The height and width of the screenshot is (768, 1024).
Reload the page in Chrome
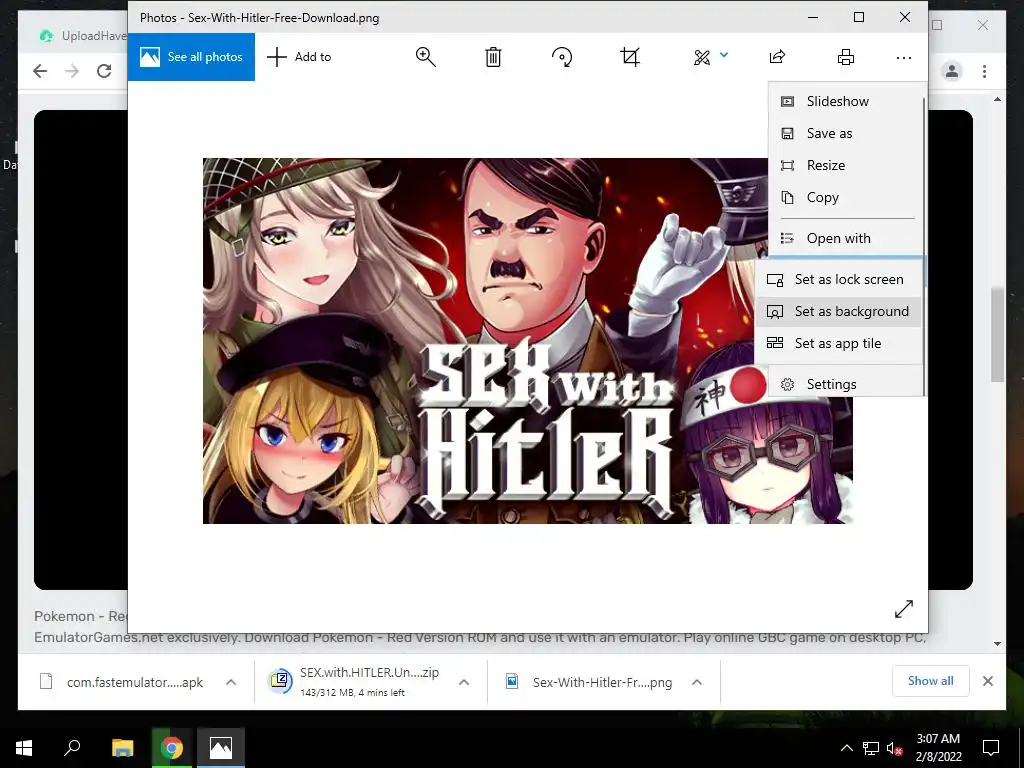pyautogui.click(x=104, y=71)
